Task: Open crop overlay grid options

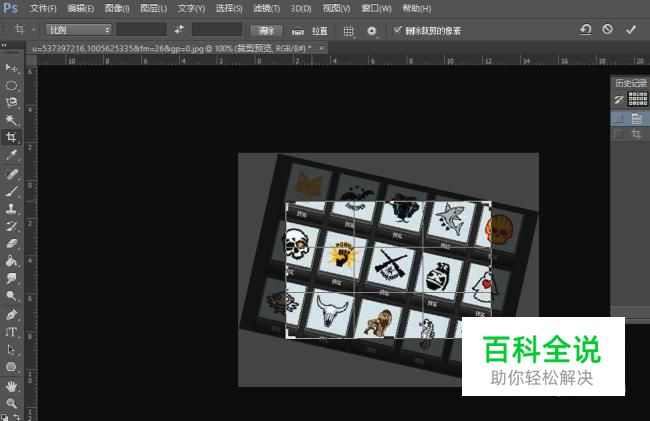Action: (x=349, y=31)
